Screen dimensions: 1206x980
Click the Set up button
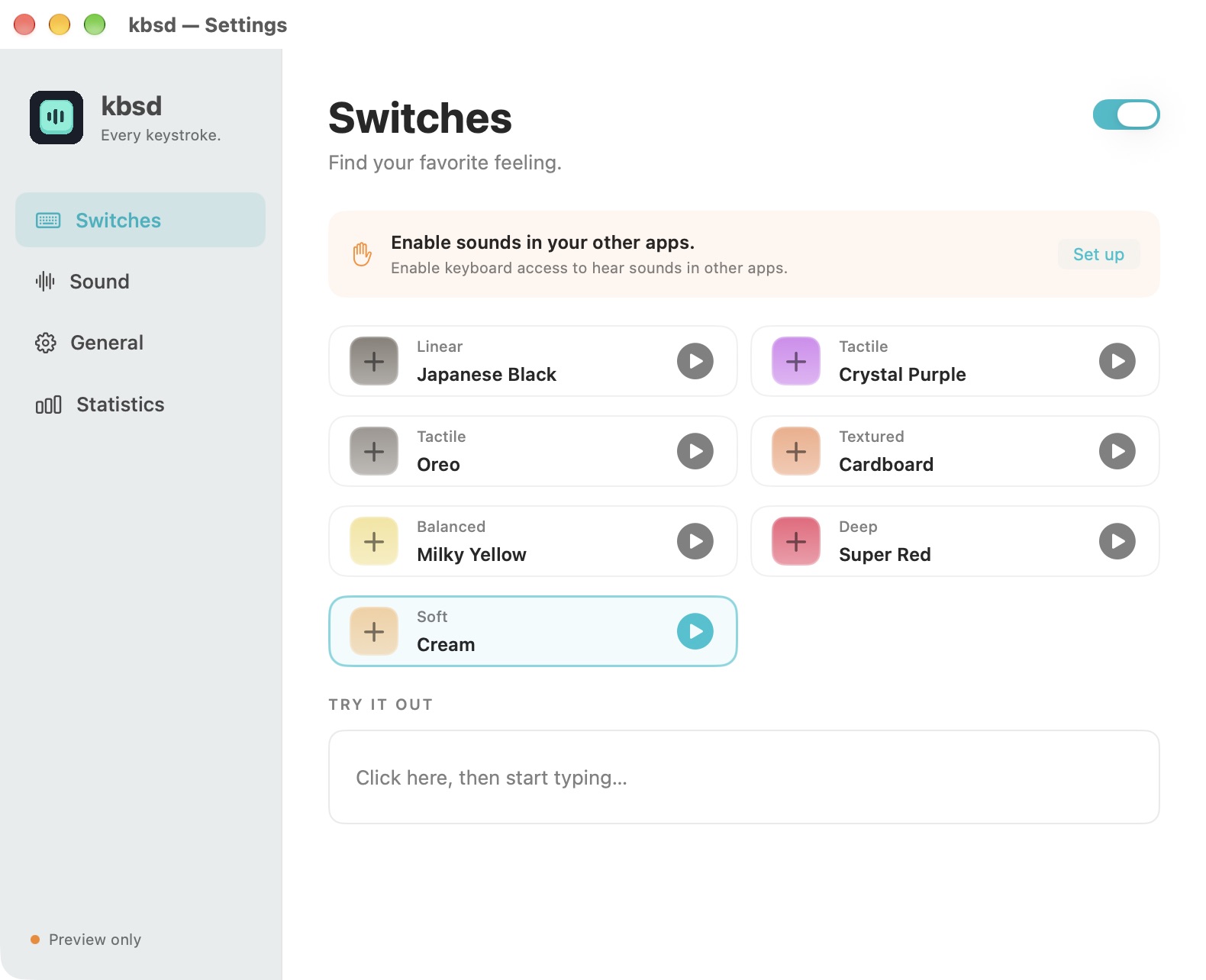(x=1098, y=254)
